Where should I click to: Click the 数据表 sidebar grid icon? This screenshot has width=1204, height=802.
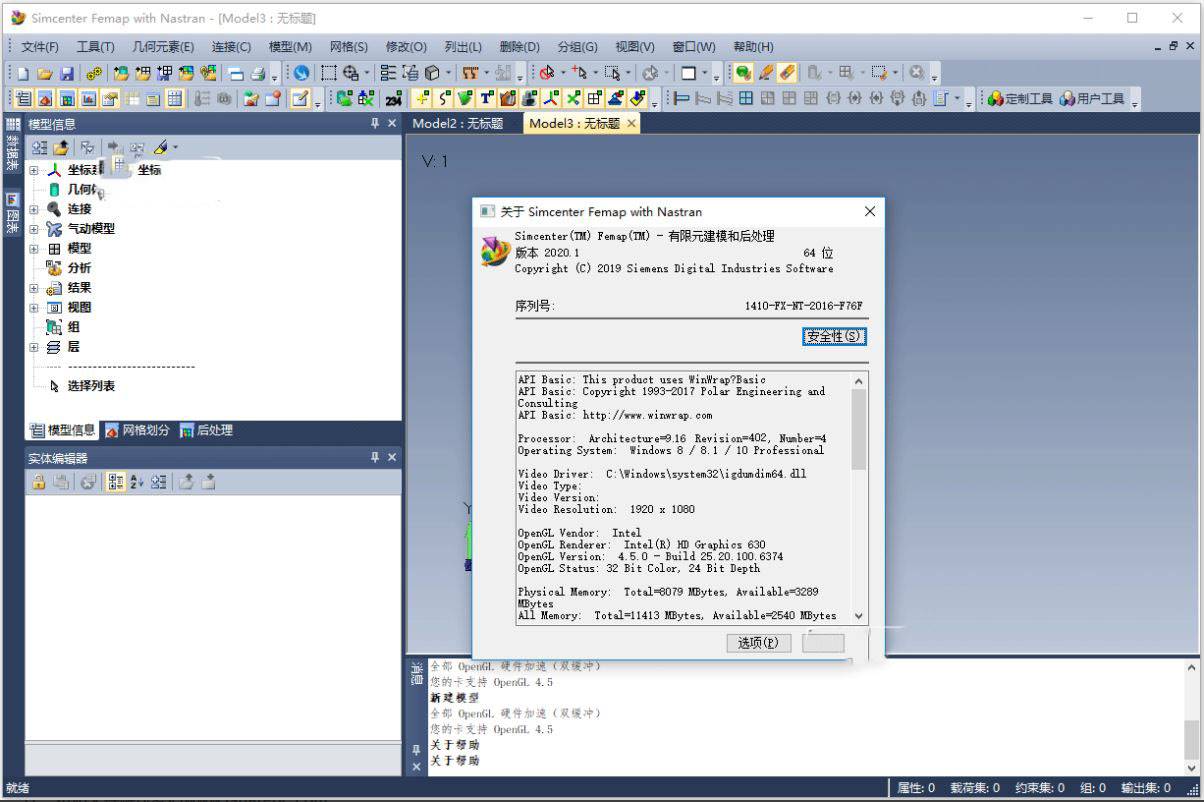[12, 124]
